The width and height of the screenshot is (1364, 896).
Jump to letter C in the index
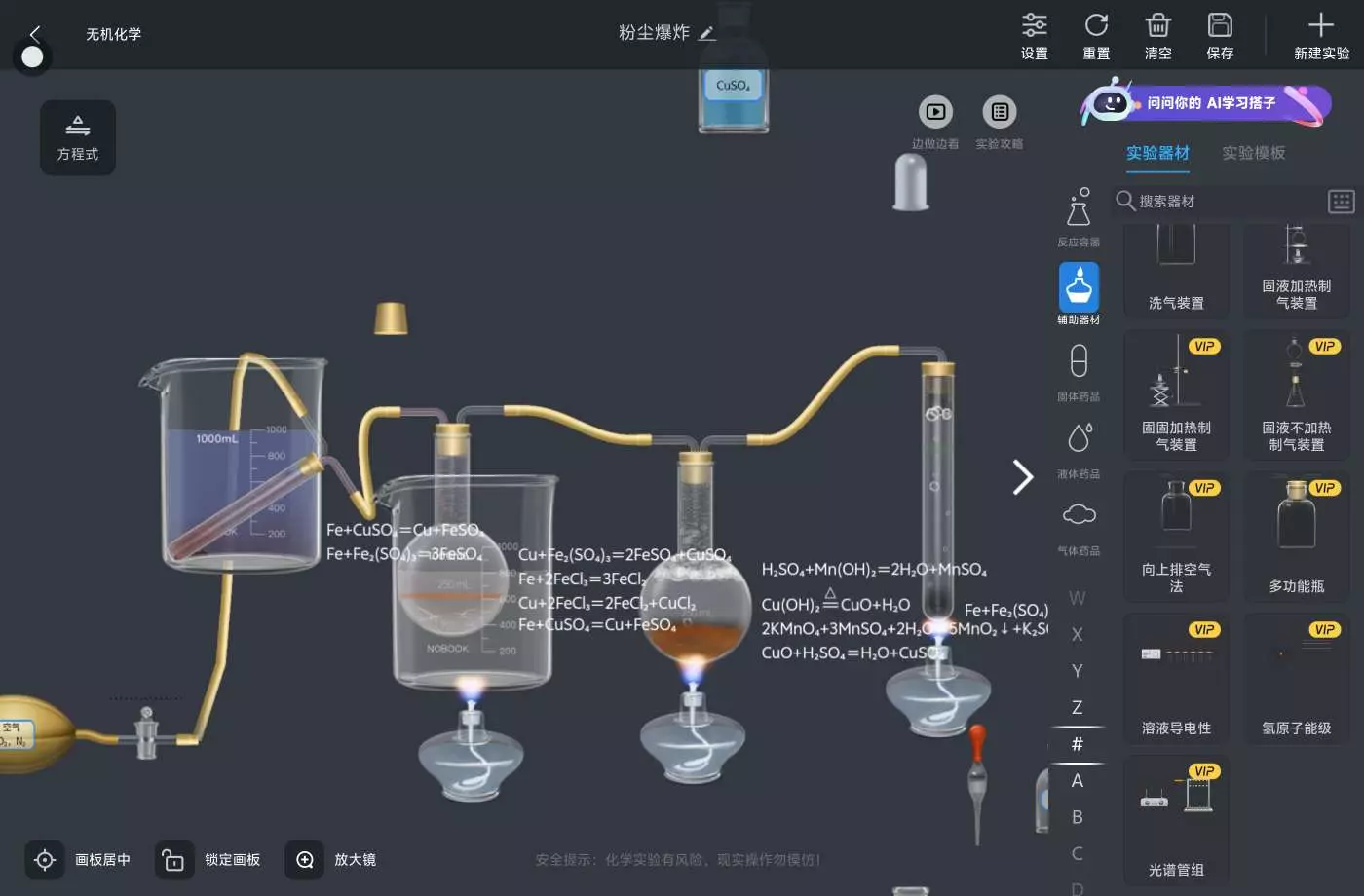click(x=1077, y=853)
